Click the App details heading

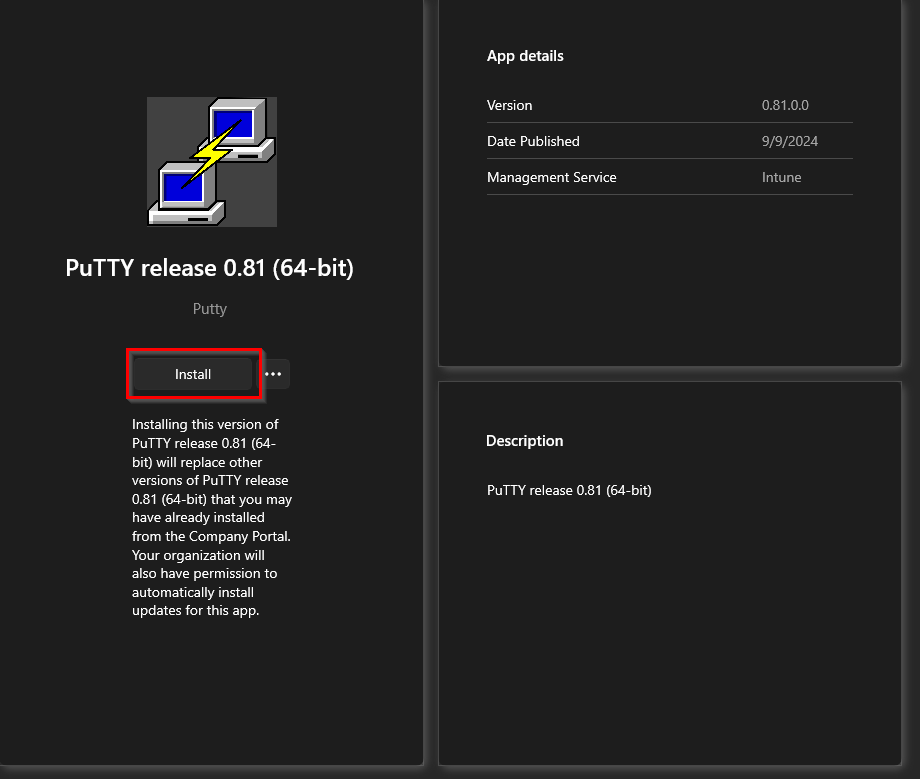pos(525,56)
